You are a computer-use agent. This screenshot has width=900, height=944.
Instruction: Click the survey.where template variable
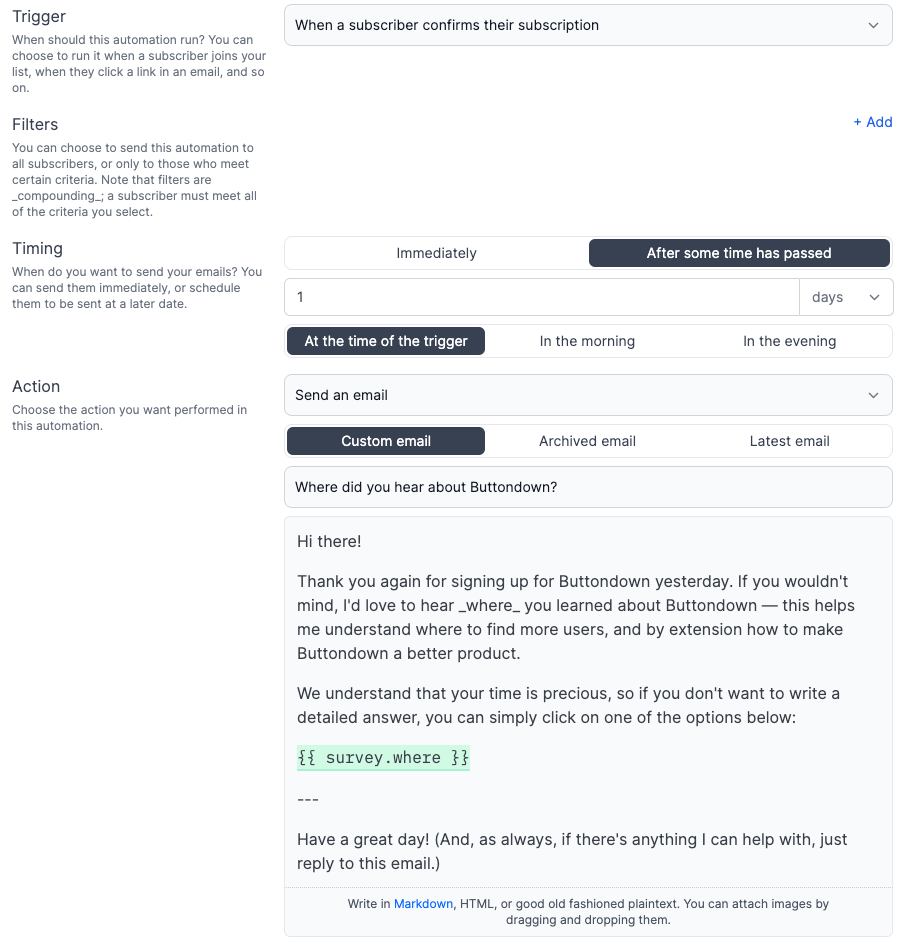[x=383, y=758]
